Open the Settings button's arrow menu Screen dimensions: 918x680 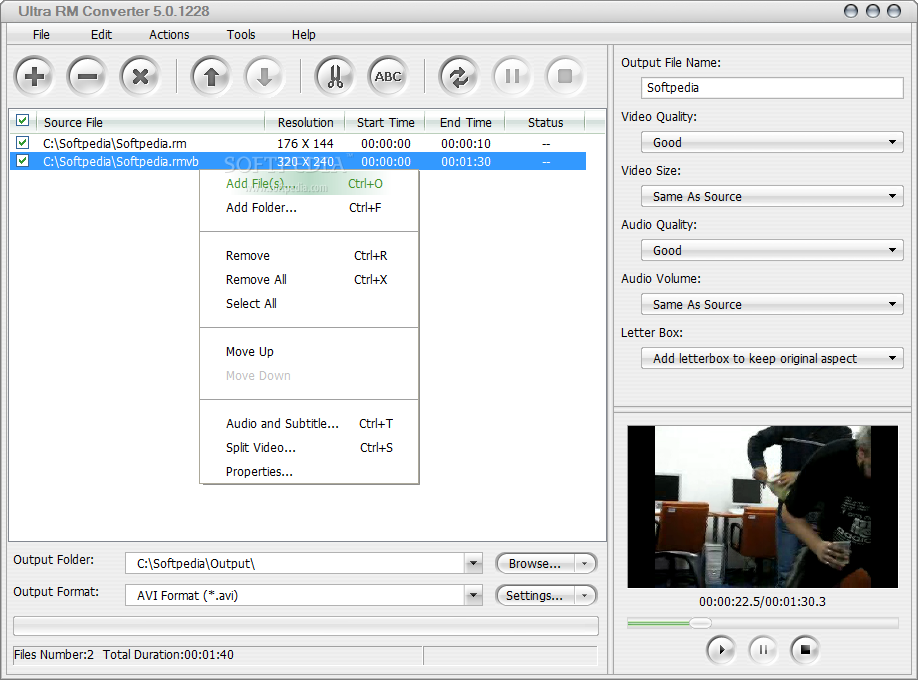tap(584, 596)
